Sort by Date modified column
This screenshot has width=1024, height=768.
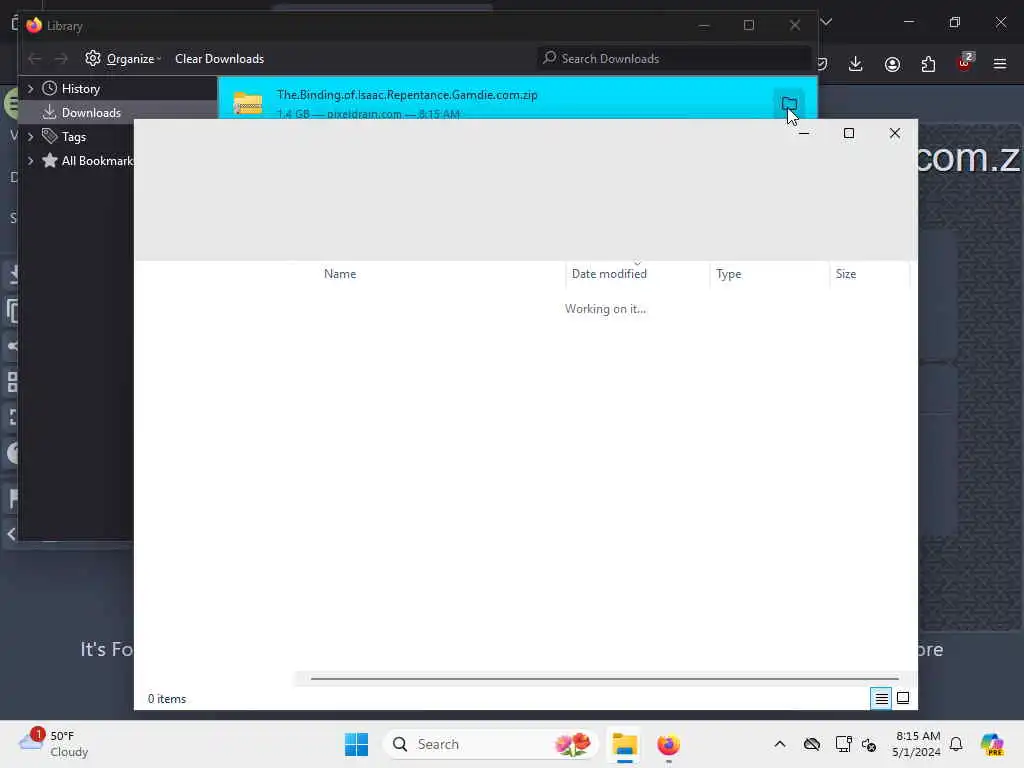[609, 274]
